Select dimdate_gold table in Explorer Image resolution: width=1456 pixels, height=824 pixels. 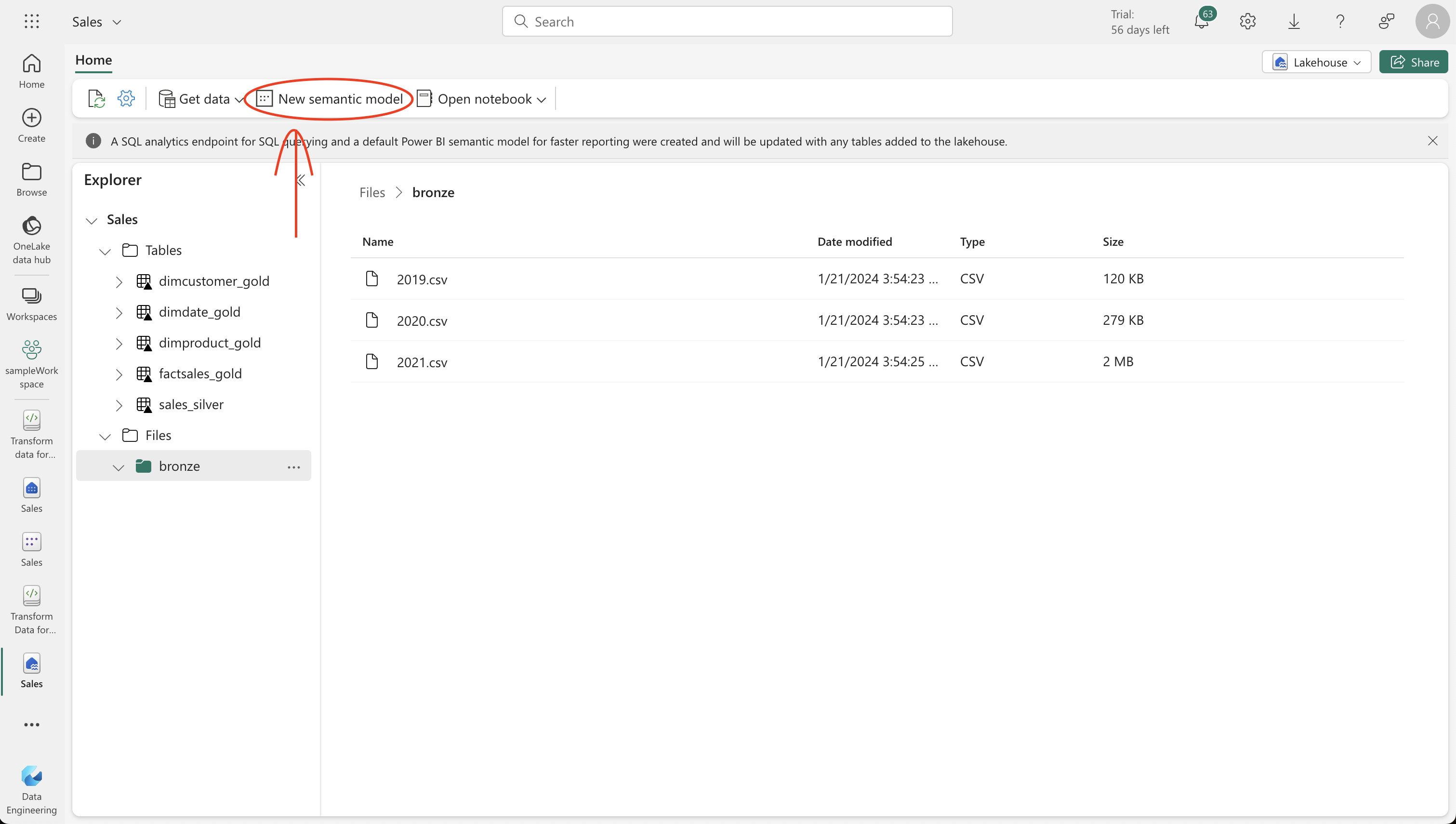(199, 312)
